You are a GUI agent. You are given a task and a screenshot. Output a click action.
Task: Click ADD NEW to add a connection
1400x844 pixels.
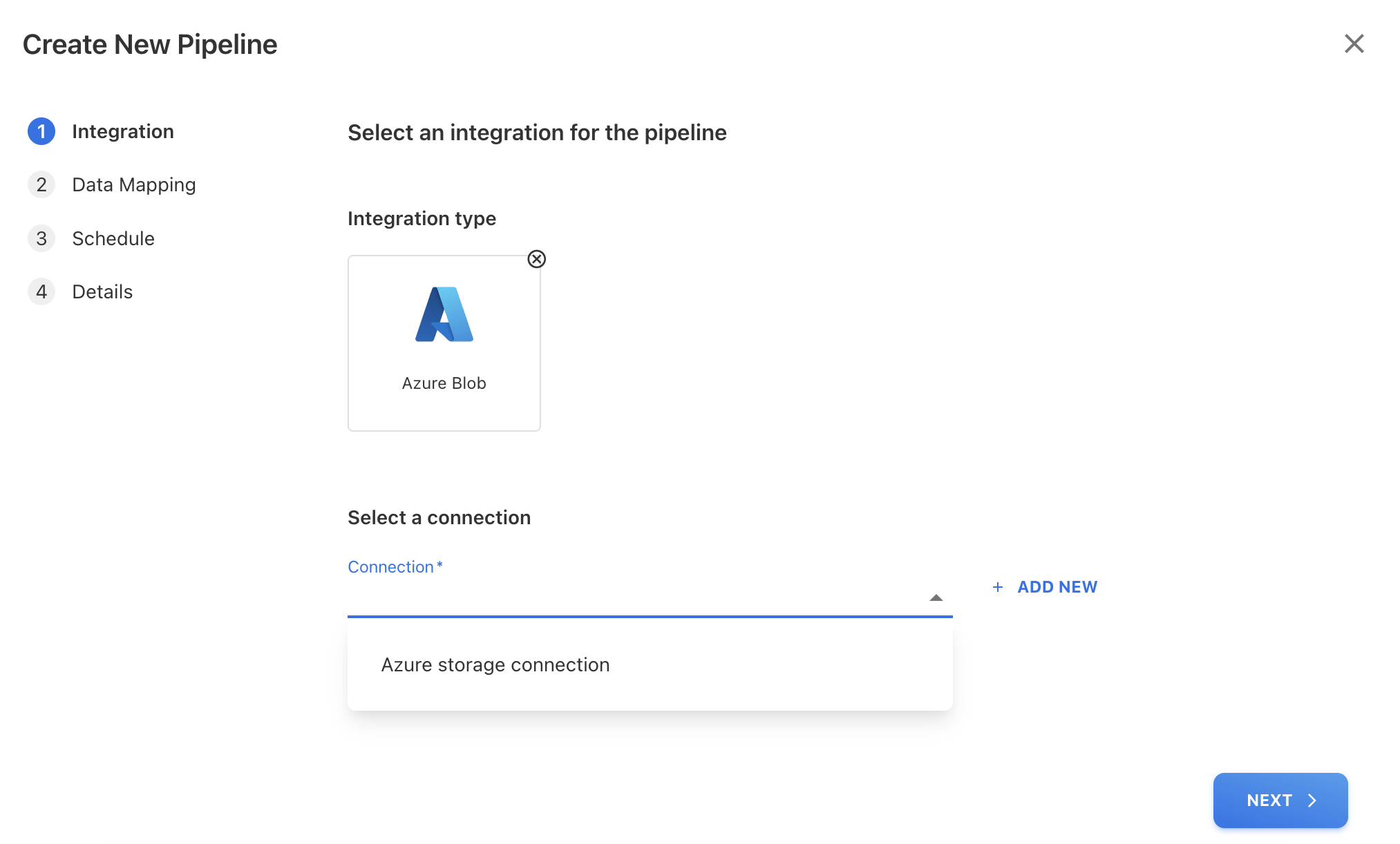tap(1057, 587)
